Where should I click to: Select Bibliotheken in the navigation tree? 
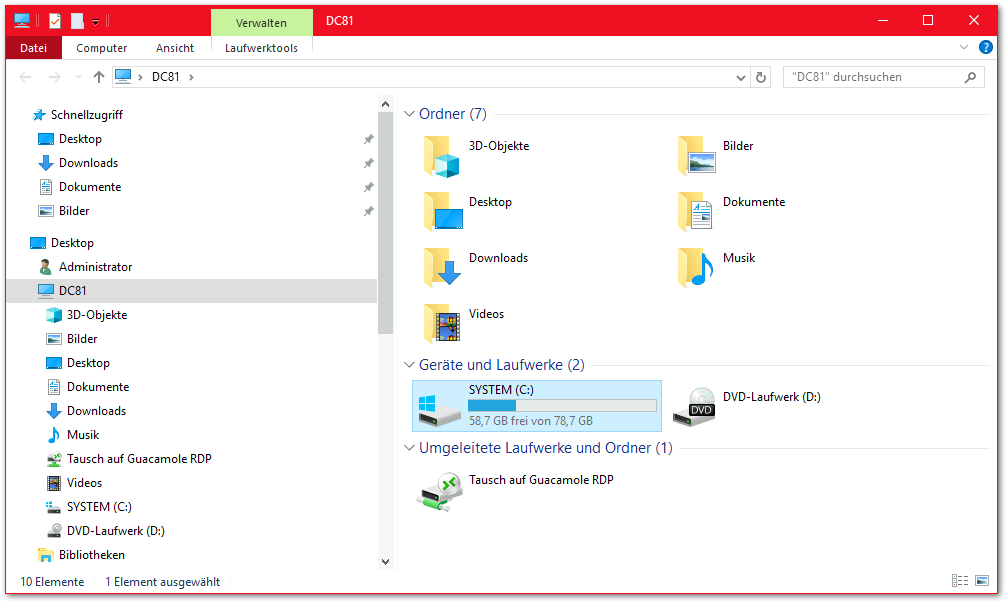pos(91,555)
